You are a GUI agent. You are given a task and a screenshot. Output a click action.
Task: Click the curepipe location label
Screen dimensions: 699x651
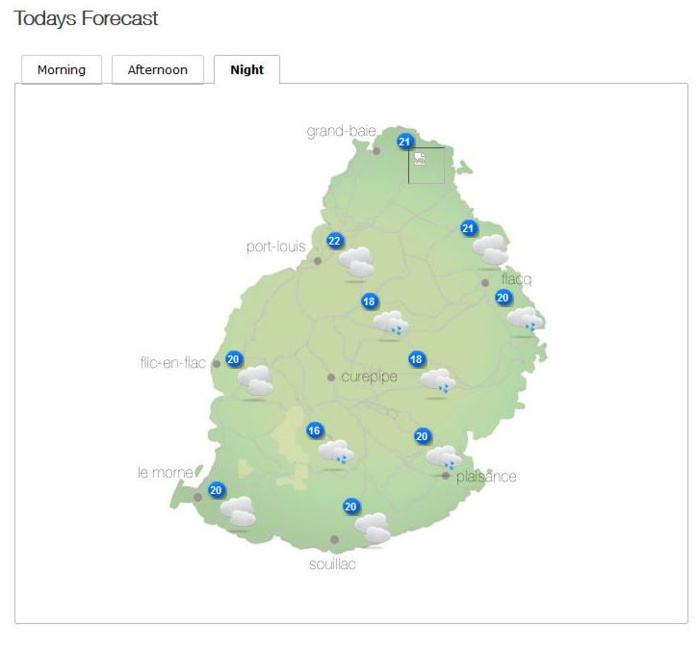pyautogui.click(x=369, y=377)
